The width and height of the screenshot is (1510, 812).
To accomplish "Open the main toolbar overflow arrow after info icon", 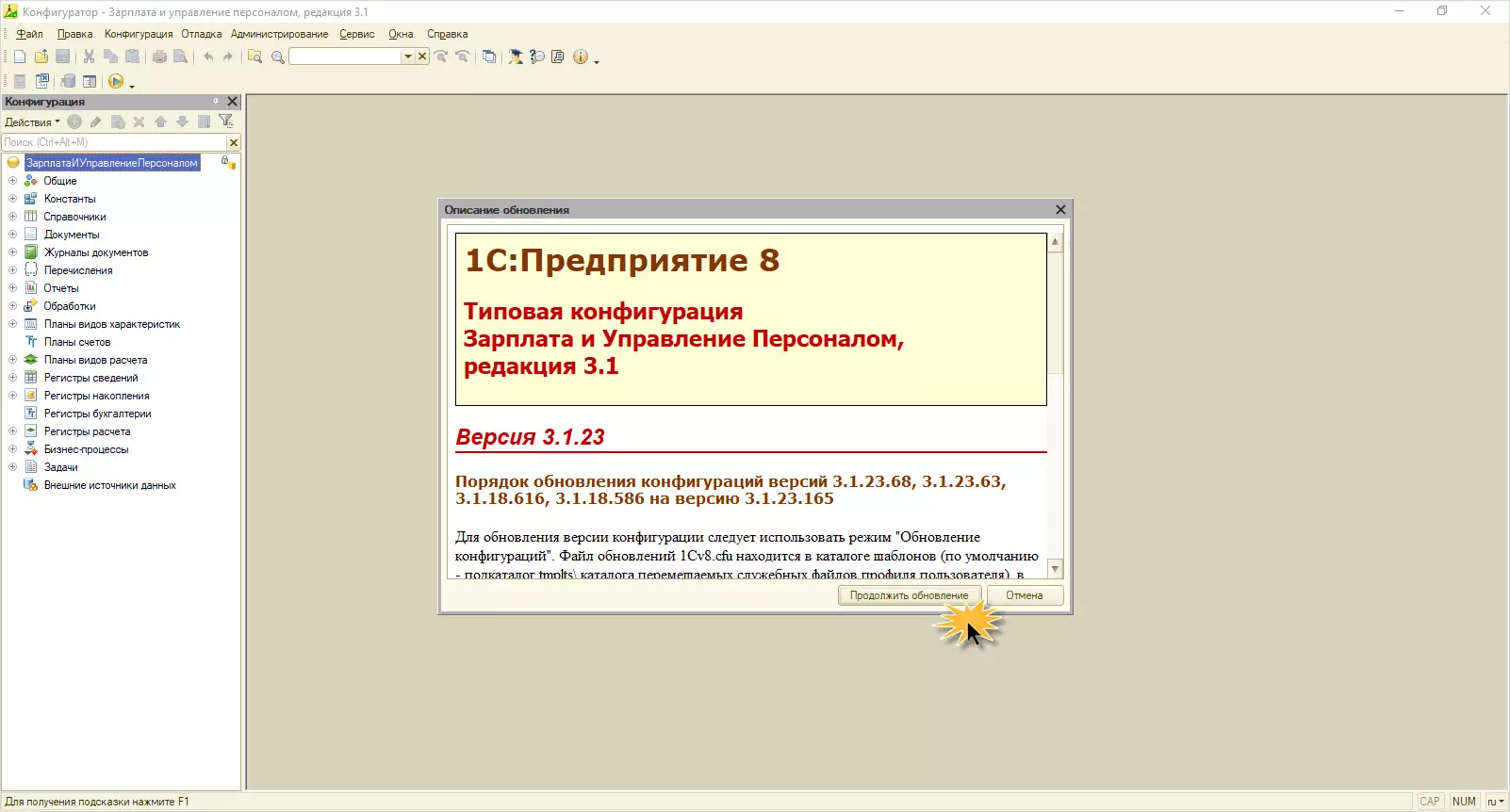I will (x=597, y=60).
